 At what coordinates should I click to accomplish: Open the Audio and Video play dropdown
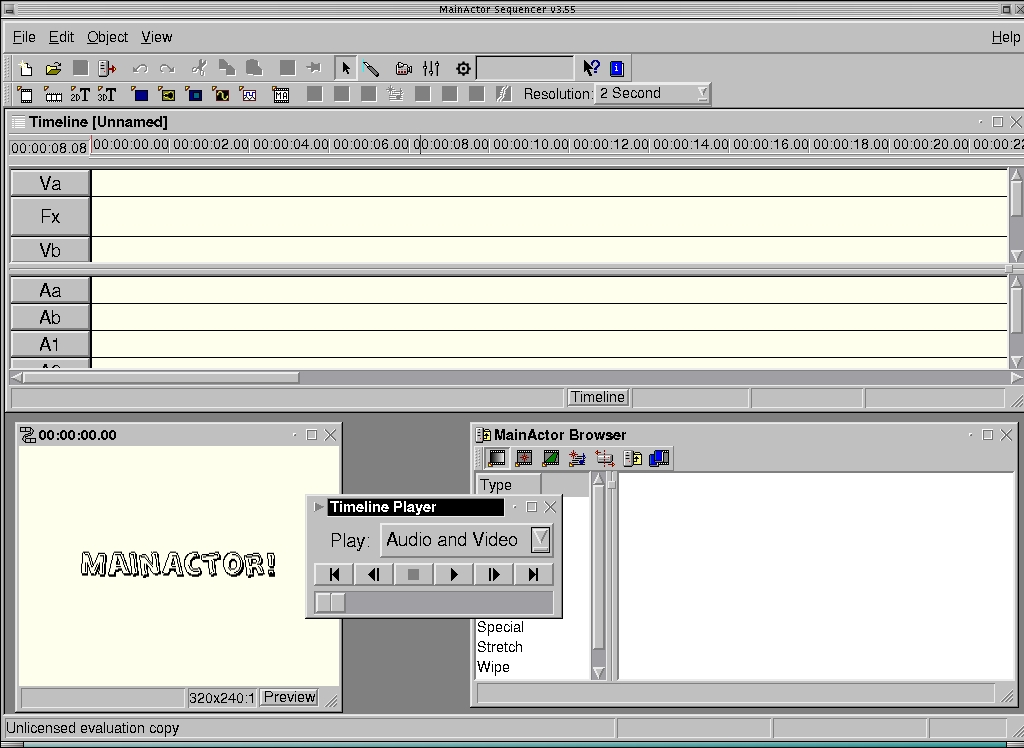(539, 540)
